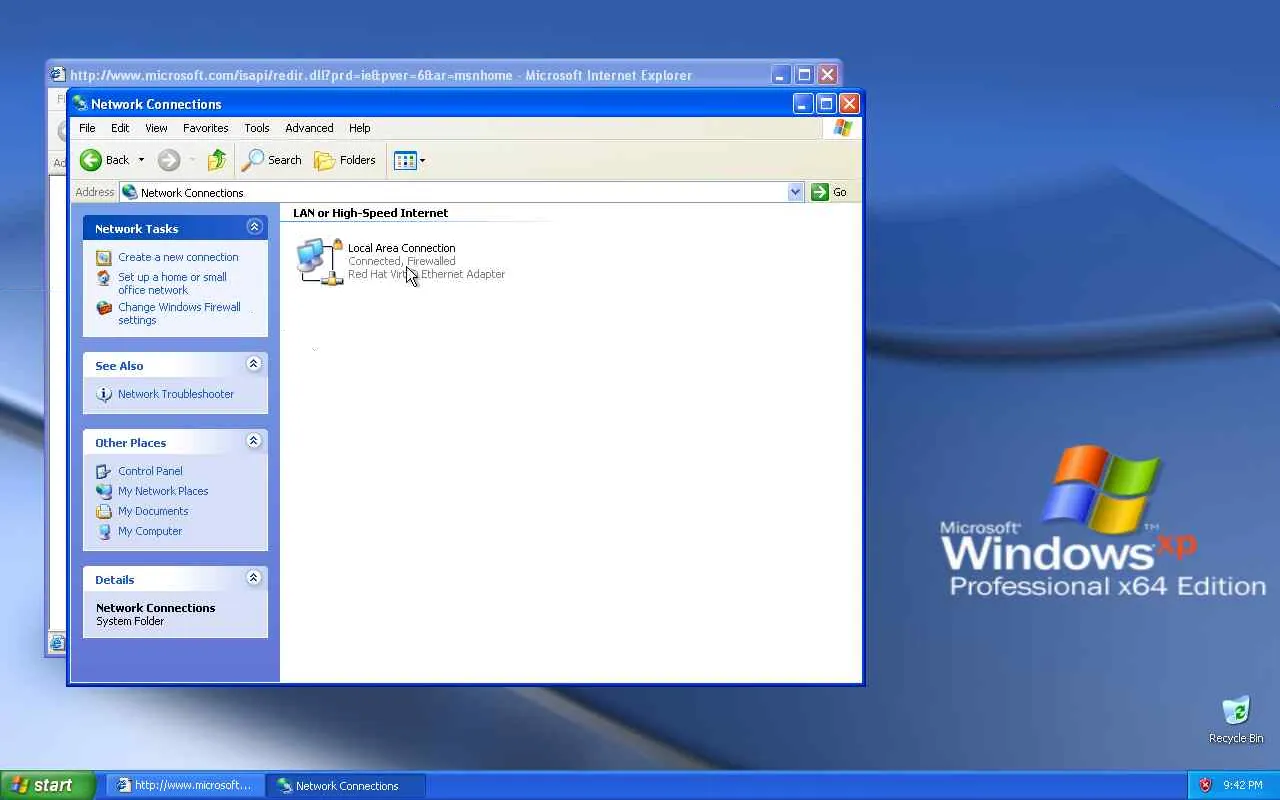Click the "Details" panel heading text
1280x800 pixels.
115,580
